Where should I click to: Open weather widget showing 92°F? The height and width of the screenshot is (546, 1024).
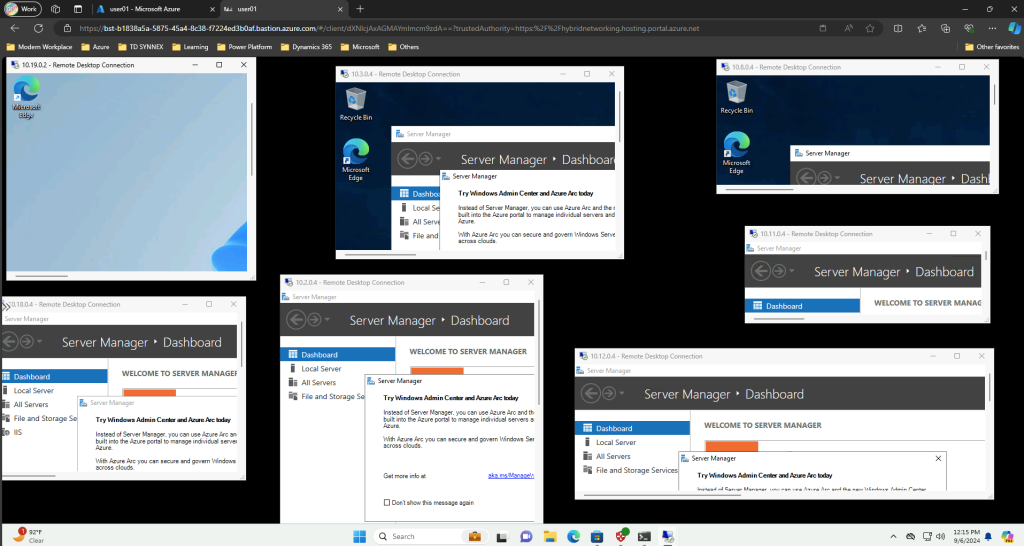29,536
